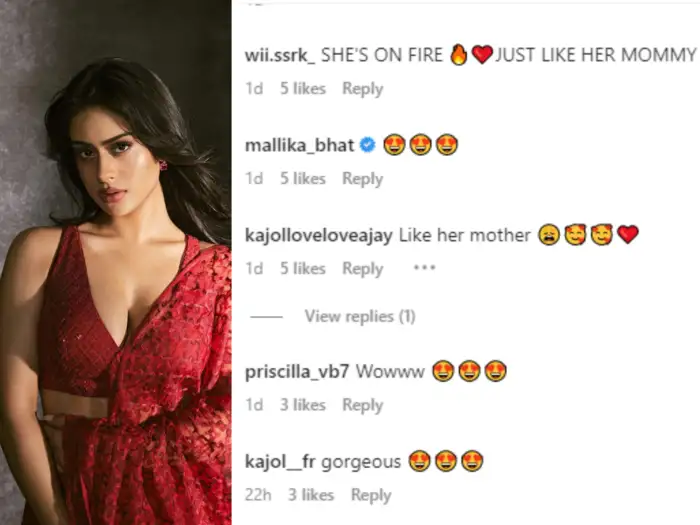Image resolution: width=700 pixels, height=525 pixels.
Task: Reply to kajolloveloveajay comment
Action: coord(362,268)
